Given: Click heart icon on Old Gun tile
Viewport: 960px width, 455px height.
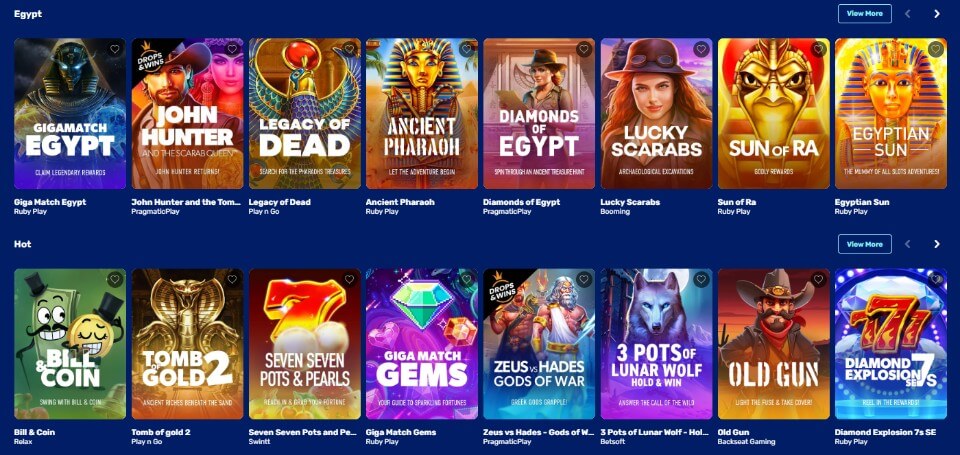Looking at the screenshot, I should click(819, 280).
